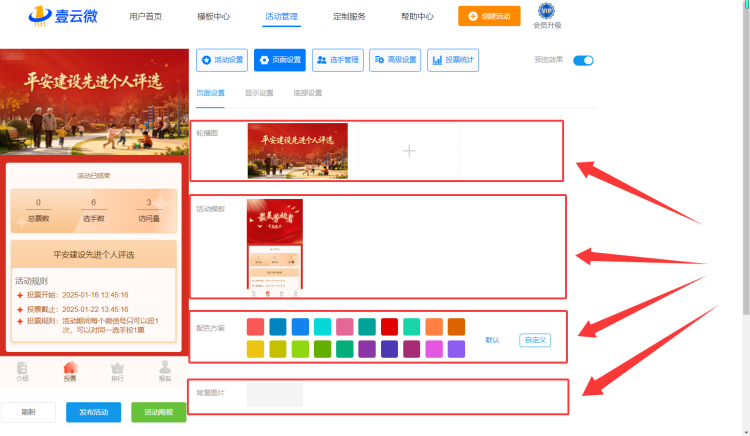
Task: Pick the mint green color swatch
Action: [x=411, y=327]
